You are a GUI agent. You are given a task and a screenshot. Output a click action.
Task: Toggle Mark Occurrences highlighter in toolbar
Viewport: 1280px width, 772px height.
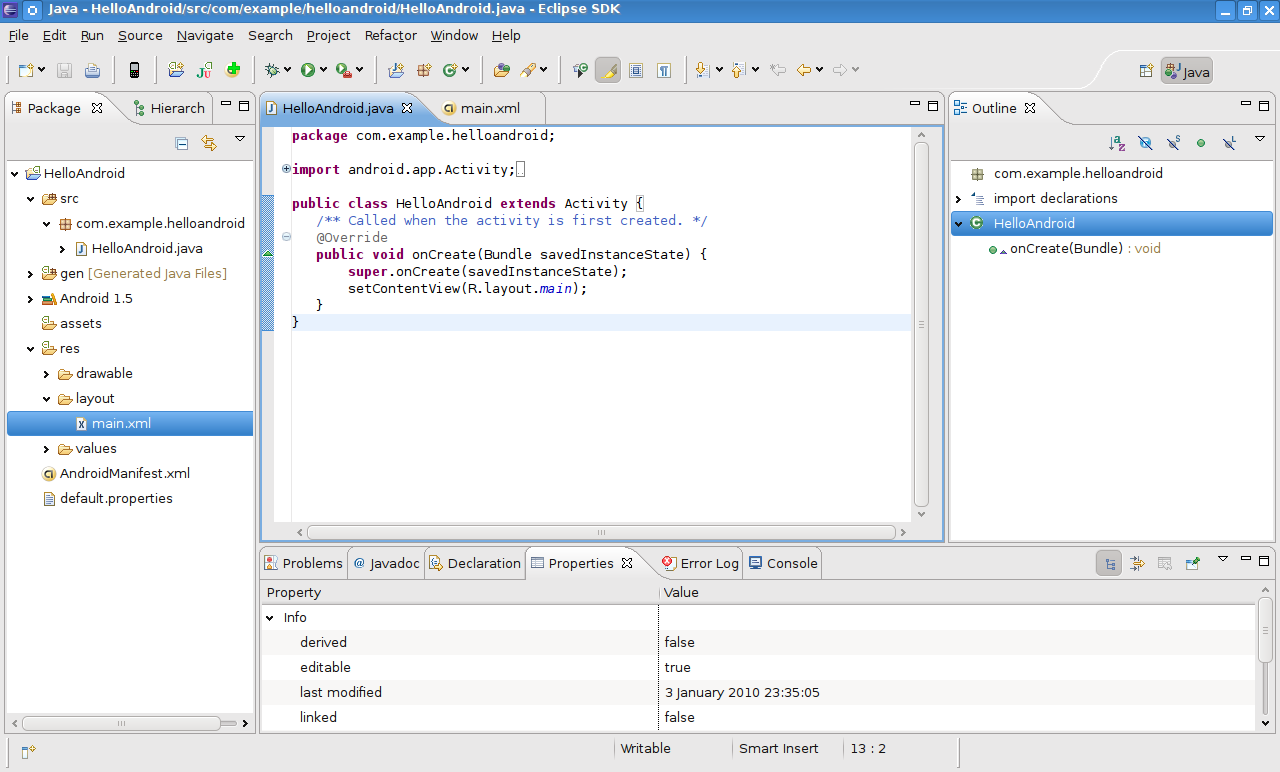(607, 70)
